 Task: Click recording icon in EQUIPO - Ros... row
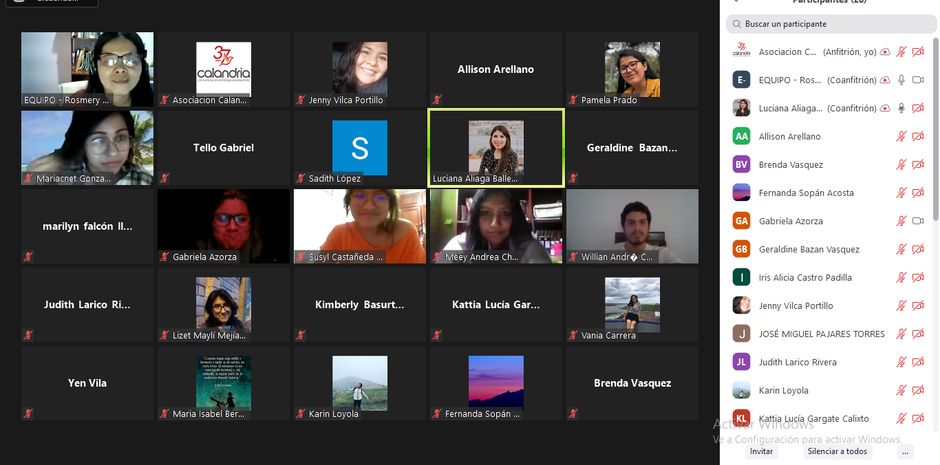pos(885,80)
